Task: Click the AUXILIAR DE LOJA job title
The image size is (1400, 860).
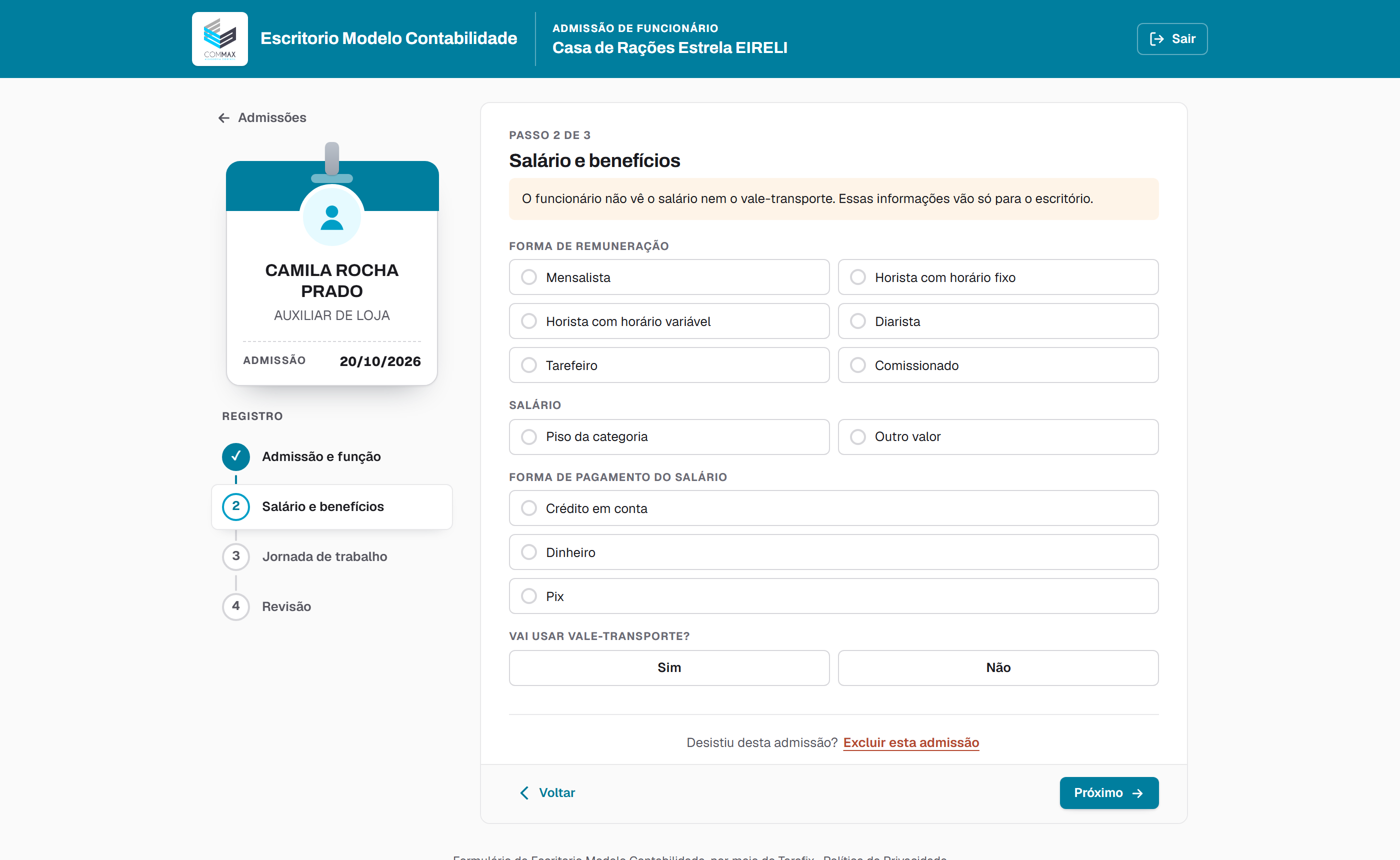Action: [332, 315]
